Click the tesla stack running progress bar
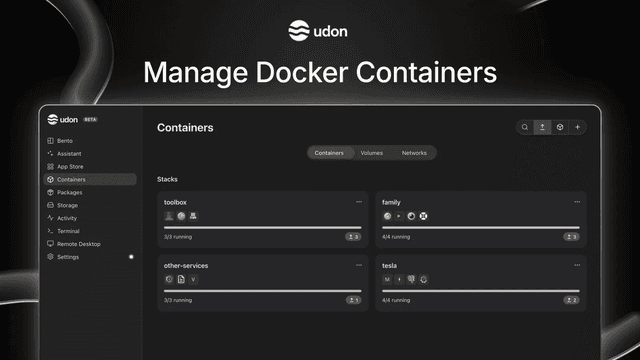640x360 pixels. point(481,291)
